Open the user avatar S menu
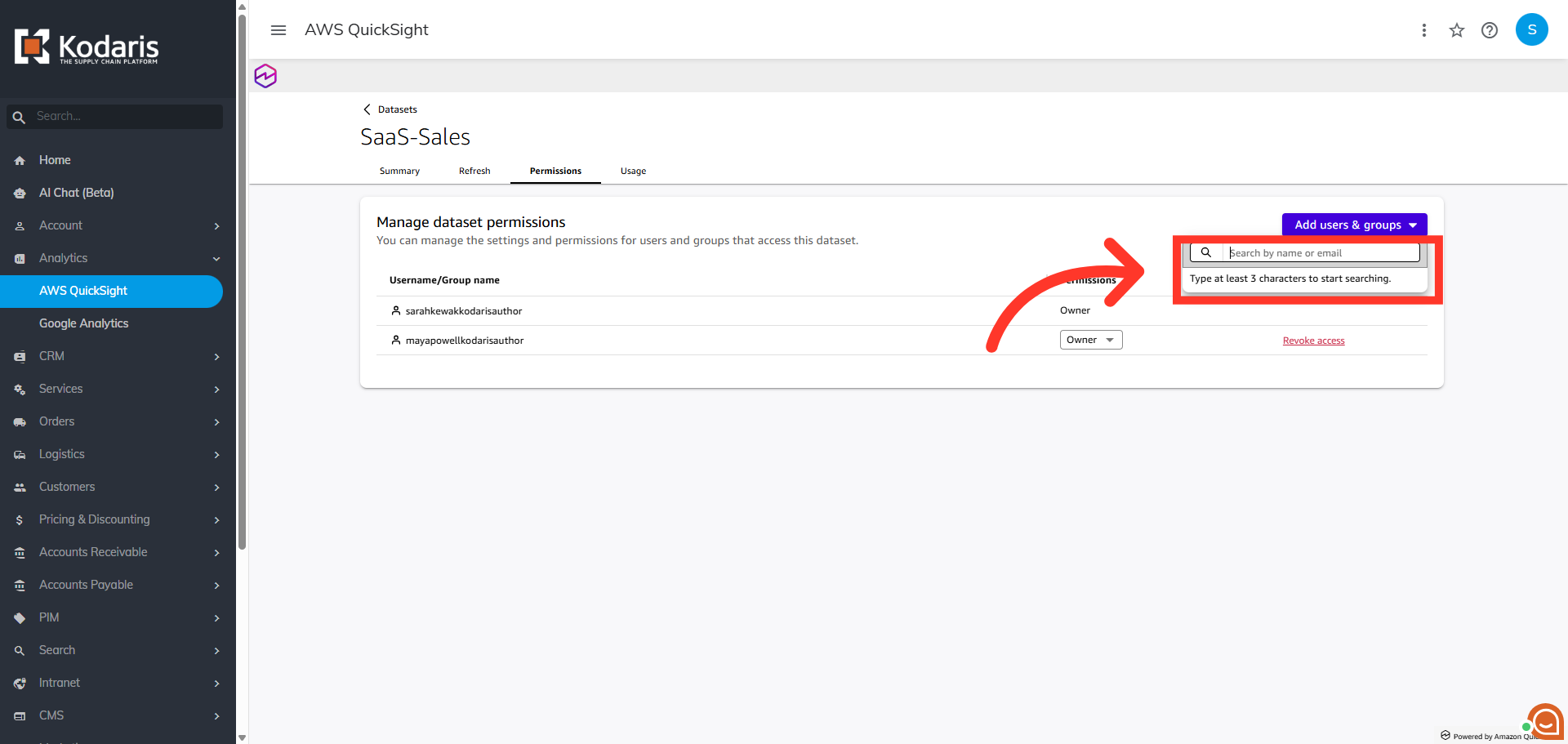This screenshot has height=744, width=1568. 1532,29
